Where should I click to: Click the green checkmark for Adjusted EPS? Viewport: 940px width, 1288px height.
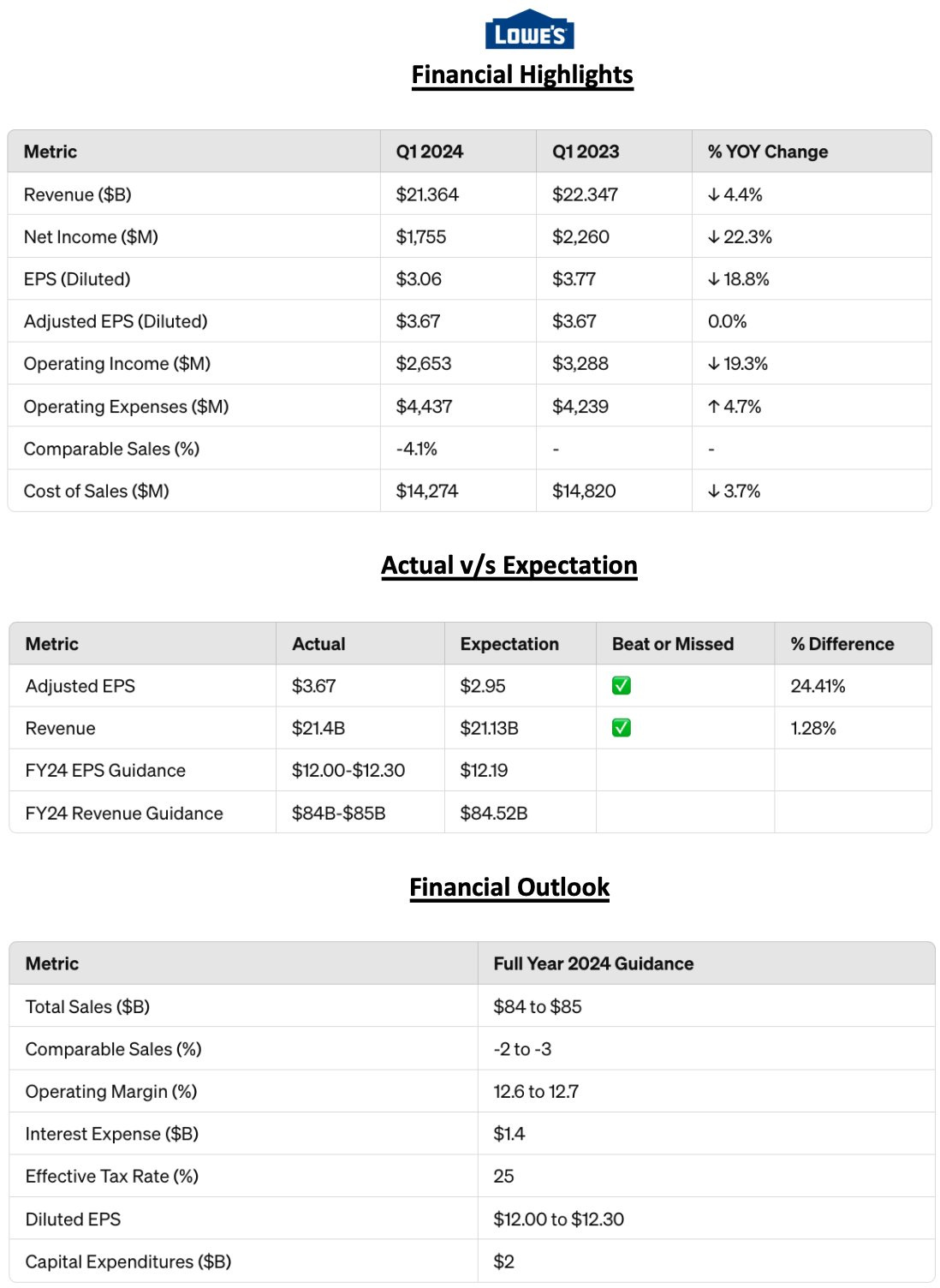click(x=622, y=686)
